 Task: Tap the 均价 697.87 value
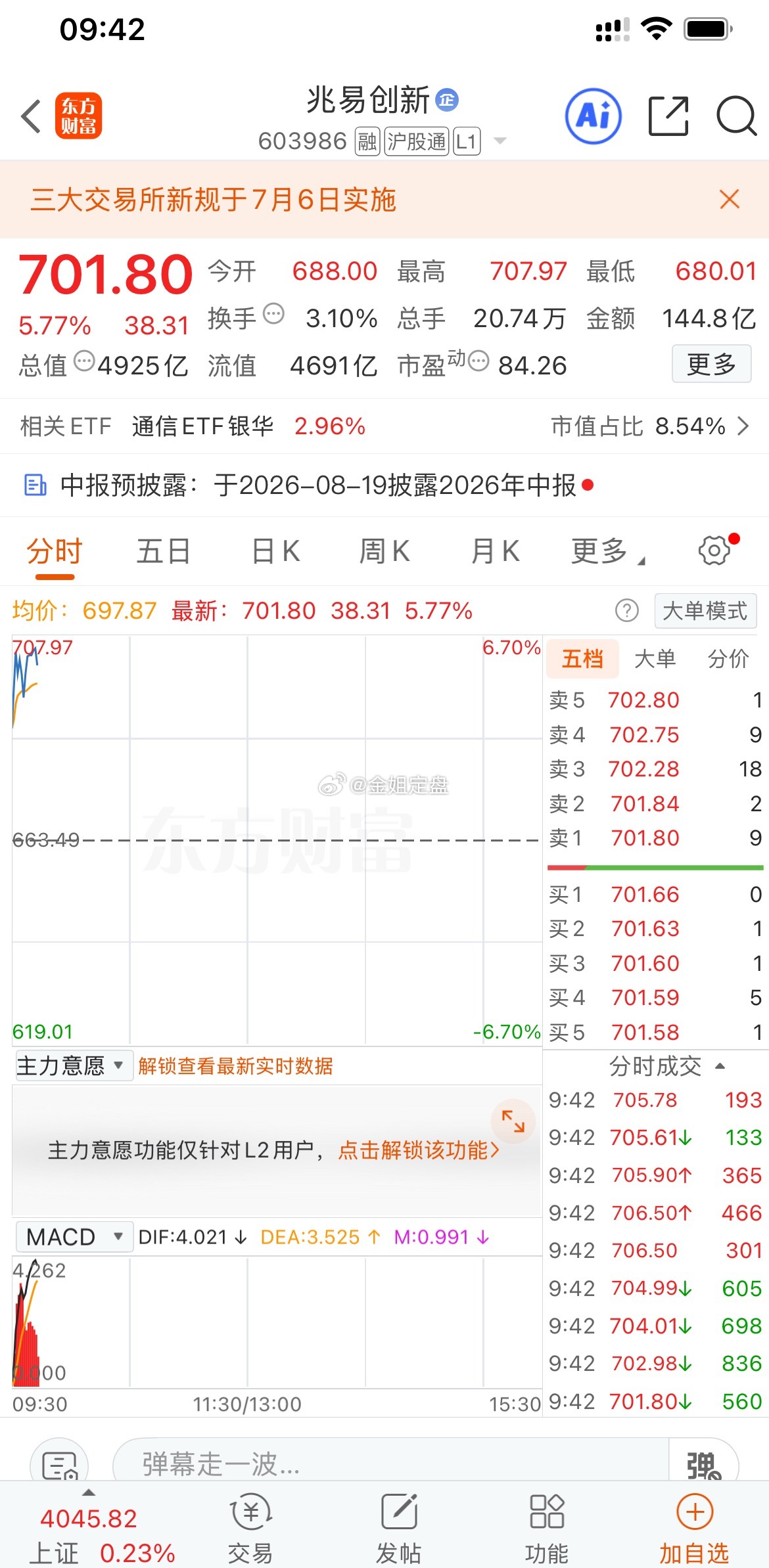tap(120, 611)
